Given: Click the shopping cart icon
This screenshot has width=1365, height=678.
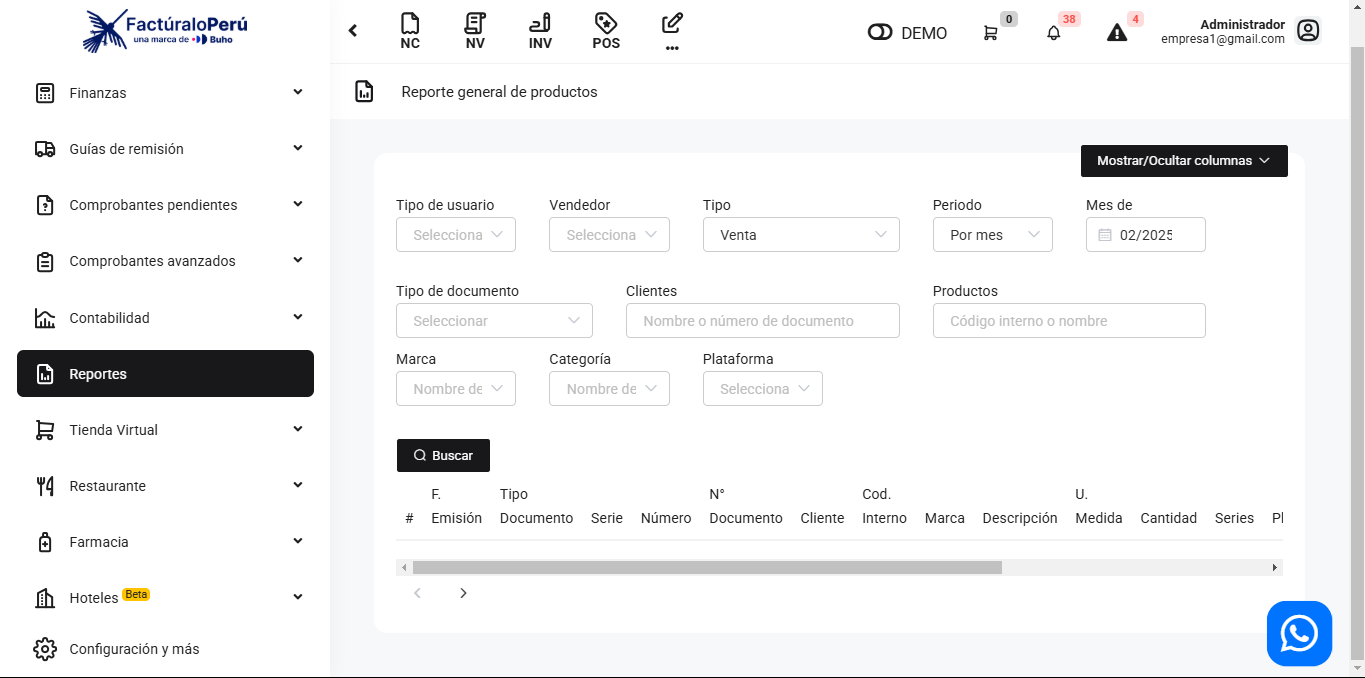Looking at the screenshot, I should pyautogui.click(x=991, y=33).
